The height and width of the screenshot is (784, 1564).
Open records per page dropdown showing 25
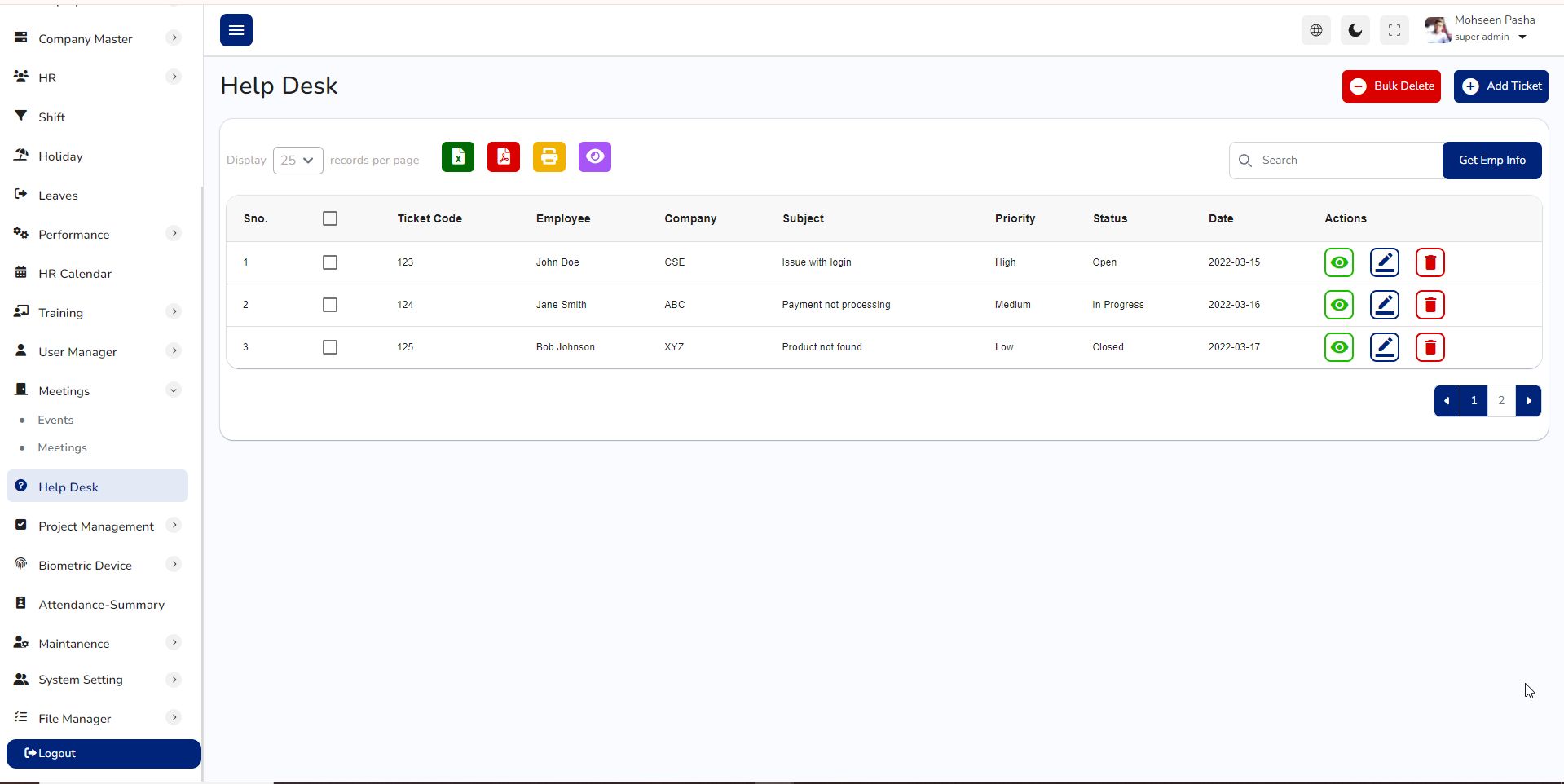point(298,161)
